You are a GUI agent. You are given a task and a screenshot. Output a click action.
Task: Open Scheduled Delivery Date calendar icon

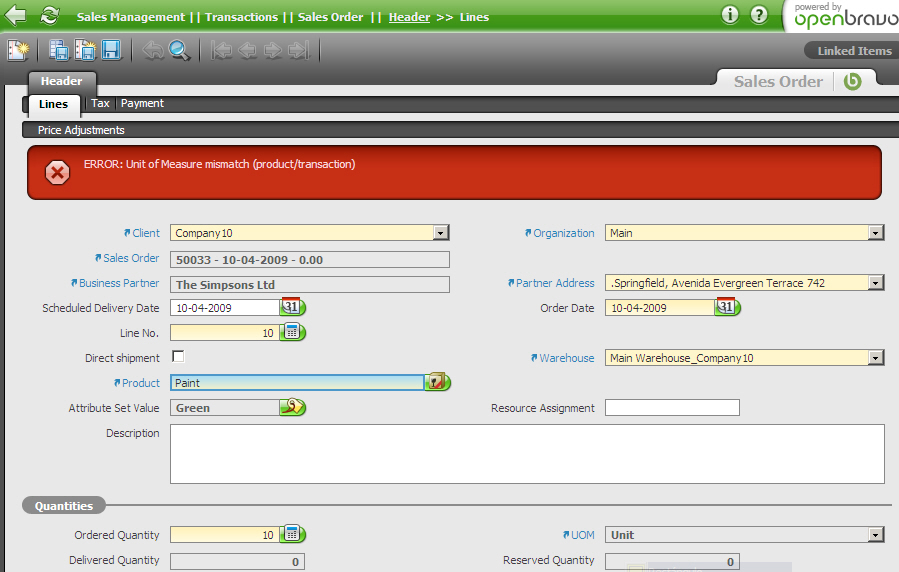[292, 307]
